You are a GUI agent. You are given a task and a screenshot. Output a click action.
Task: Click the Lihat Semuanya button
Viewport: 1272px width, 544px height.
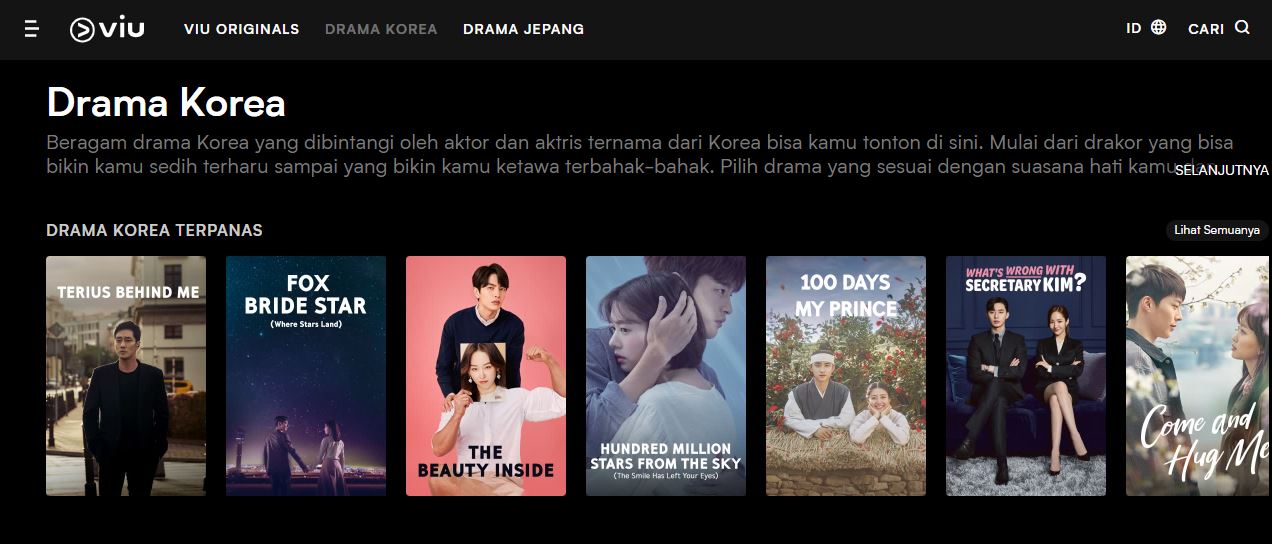point(1217,230)
